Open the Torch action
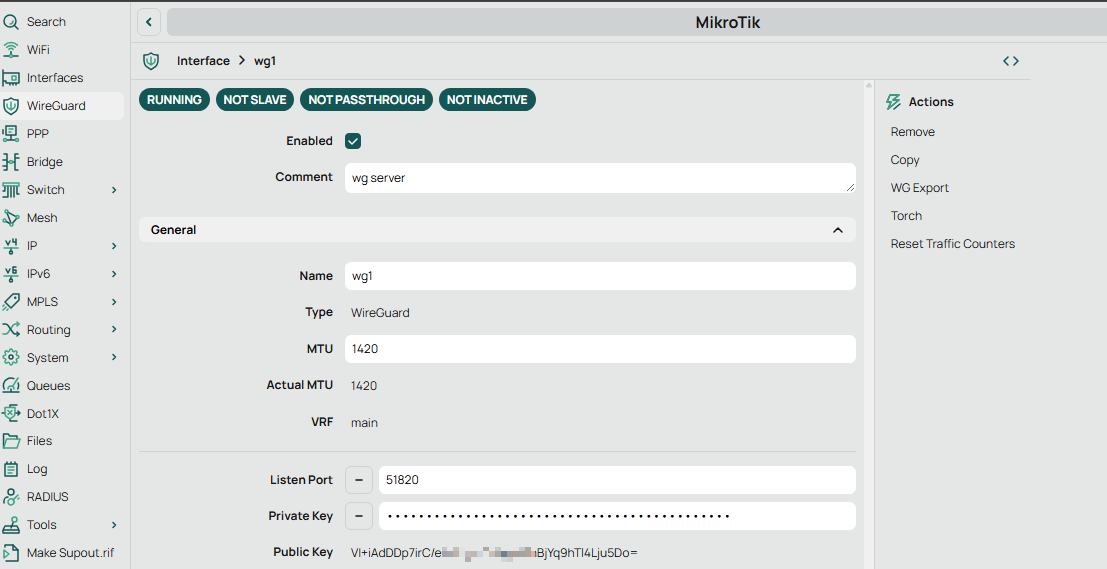Screen dimensions: 1107x569 click(906, 216)
